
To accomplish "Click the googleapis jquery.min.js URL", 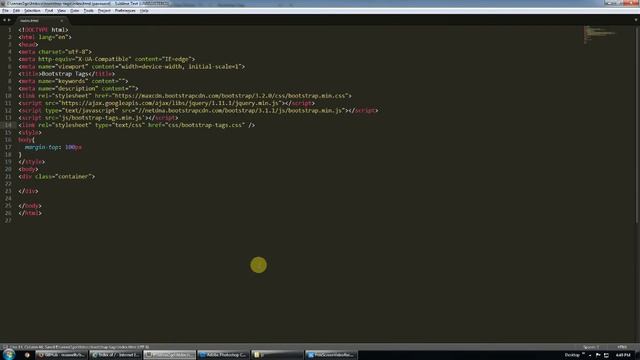I will pos(171,103).
